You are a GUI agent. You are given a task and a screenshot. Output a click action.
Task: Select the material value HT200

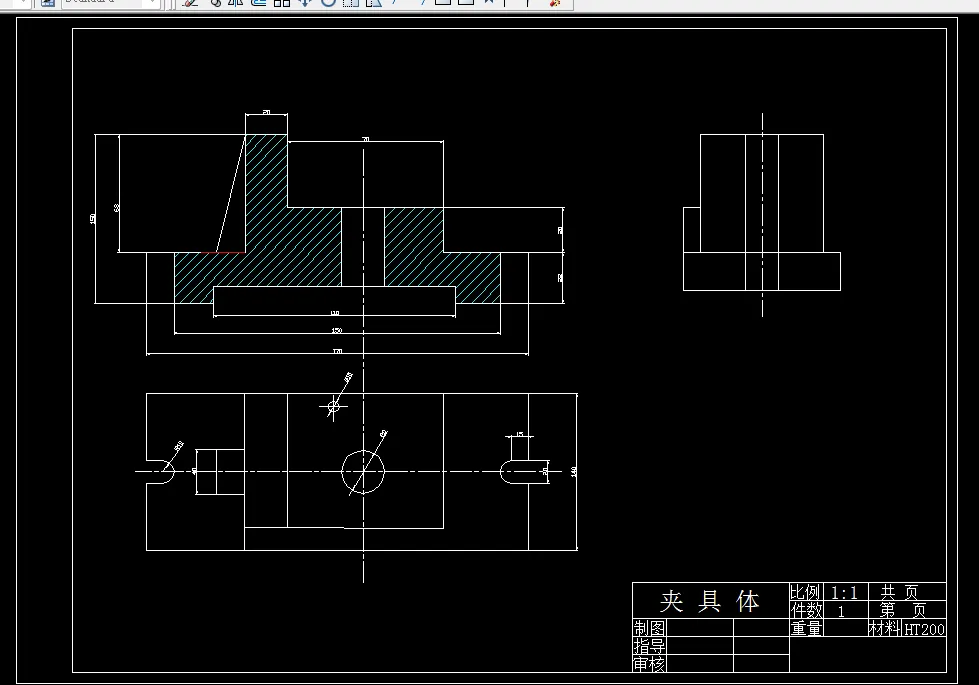point(924,629)
